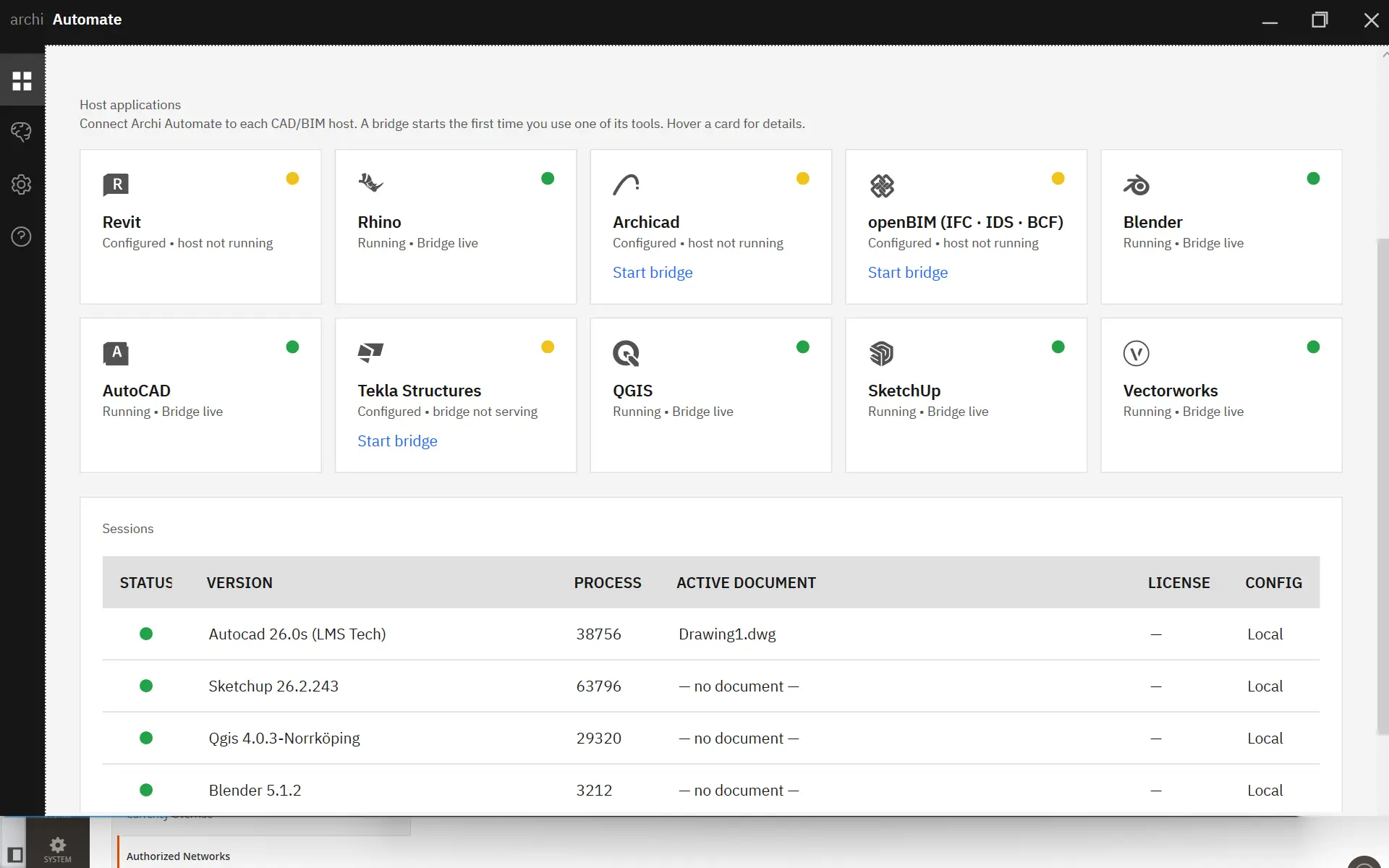Open the help question mark icon
The width and height of the screenshot is (1389, 868).
coord(22,237)
